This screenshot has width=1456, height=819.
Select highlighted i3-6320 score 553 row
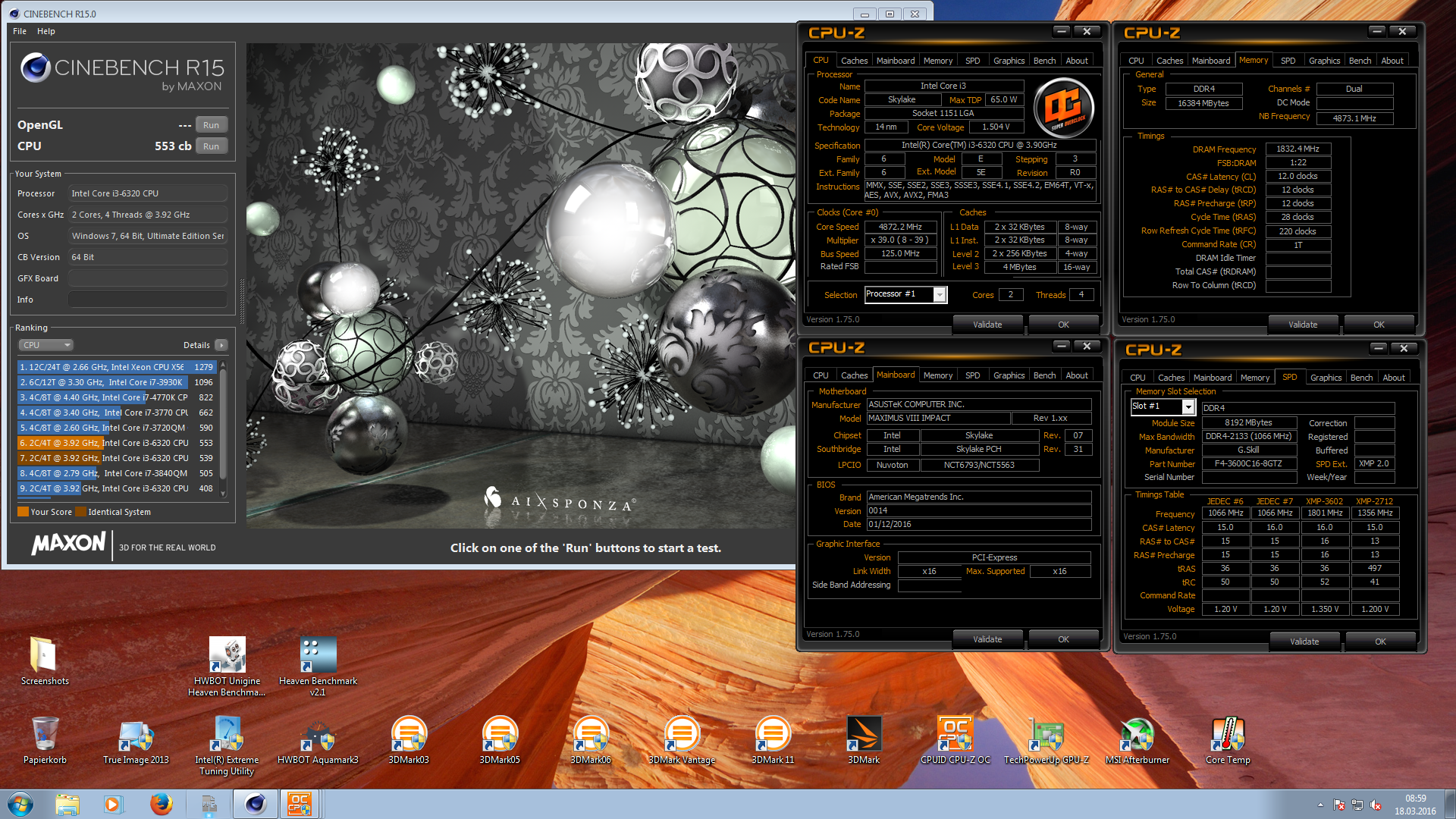(118, 443)
